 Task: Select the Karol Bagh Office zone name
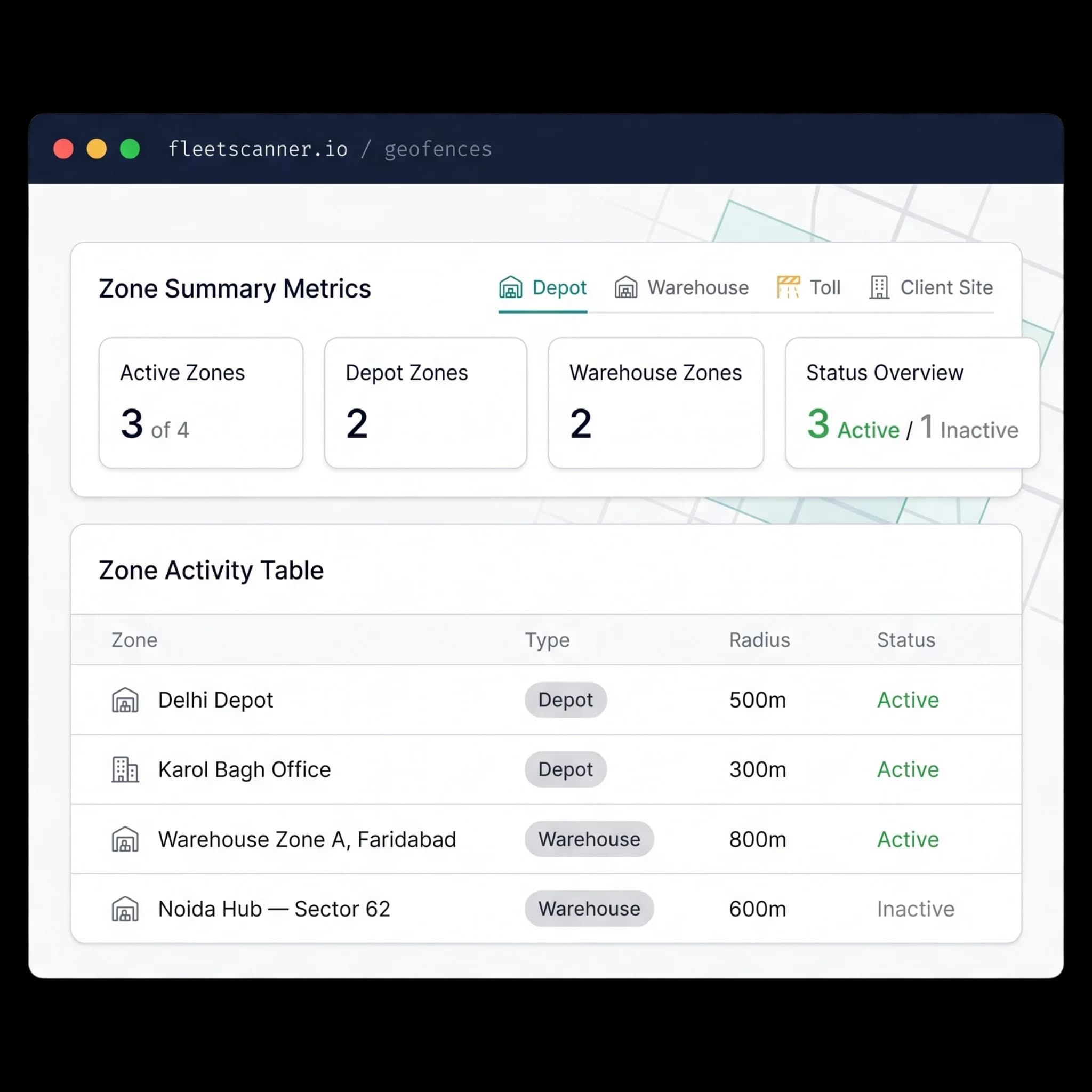pos(245,770)
